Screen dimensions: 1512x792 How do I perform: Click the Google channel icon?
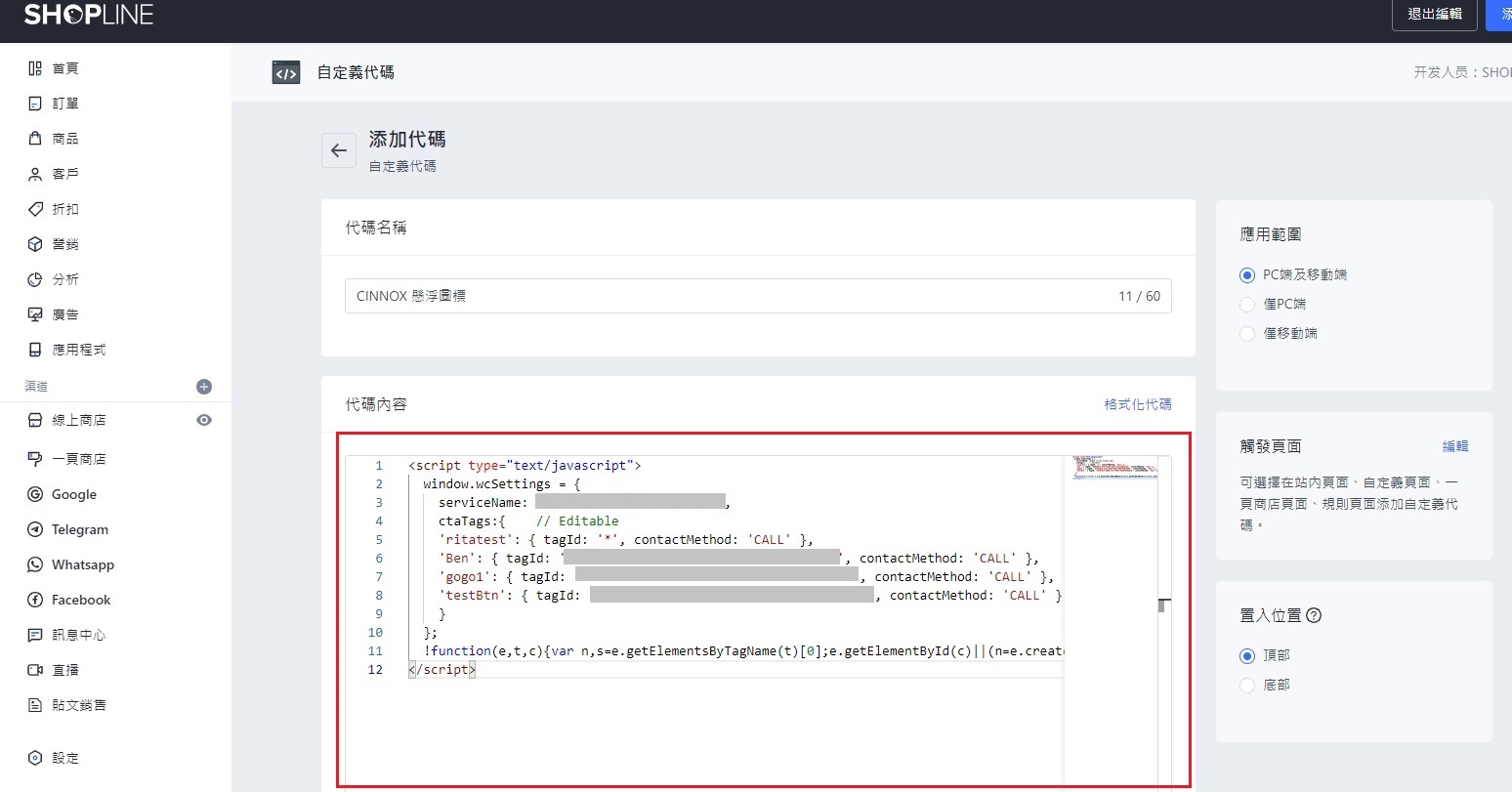[x=35, y=494]
